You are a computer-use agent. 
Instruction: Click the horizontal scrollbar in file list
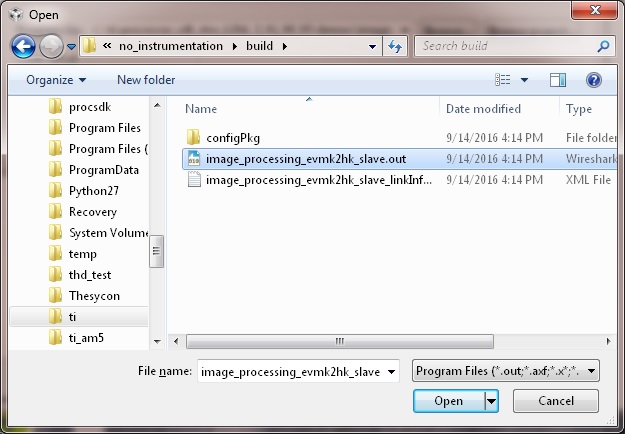pyautogui.click(x=340, y=341)
